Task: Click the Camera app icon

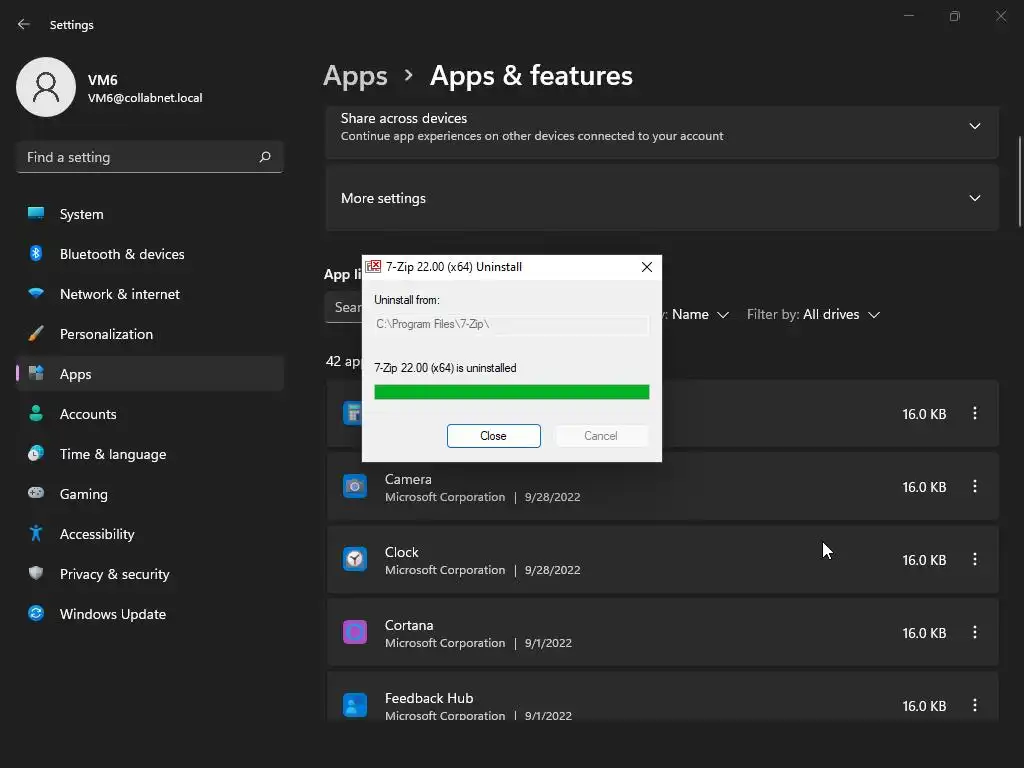Action: [x=355, y=487]
